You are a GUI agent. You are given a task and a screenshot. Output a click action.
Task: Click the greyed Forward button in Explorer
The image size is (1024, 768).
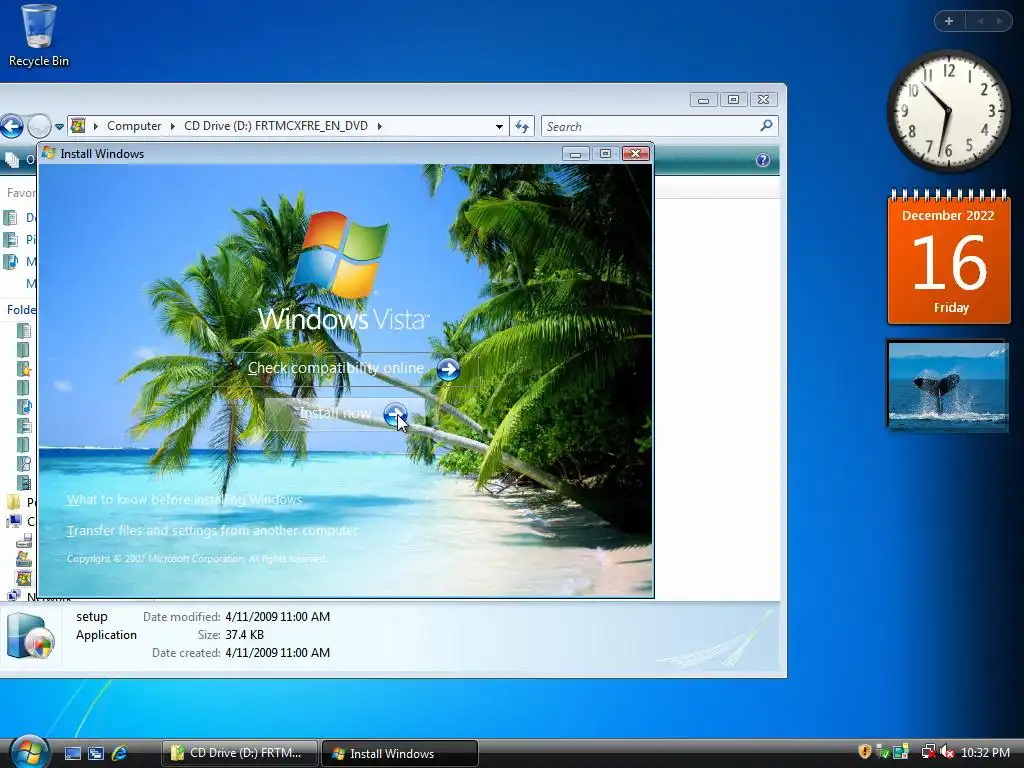tap(39, 126)
